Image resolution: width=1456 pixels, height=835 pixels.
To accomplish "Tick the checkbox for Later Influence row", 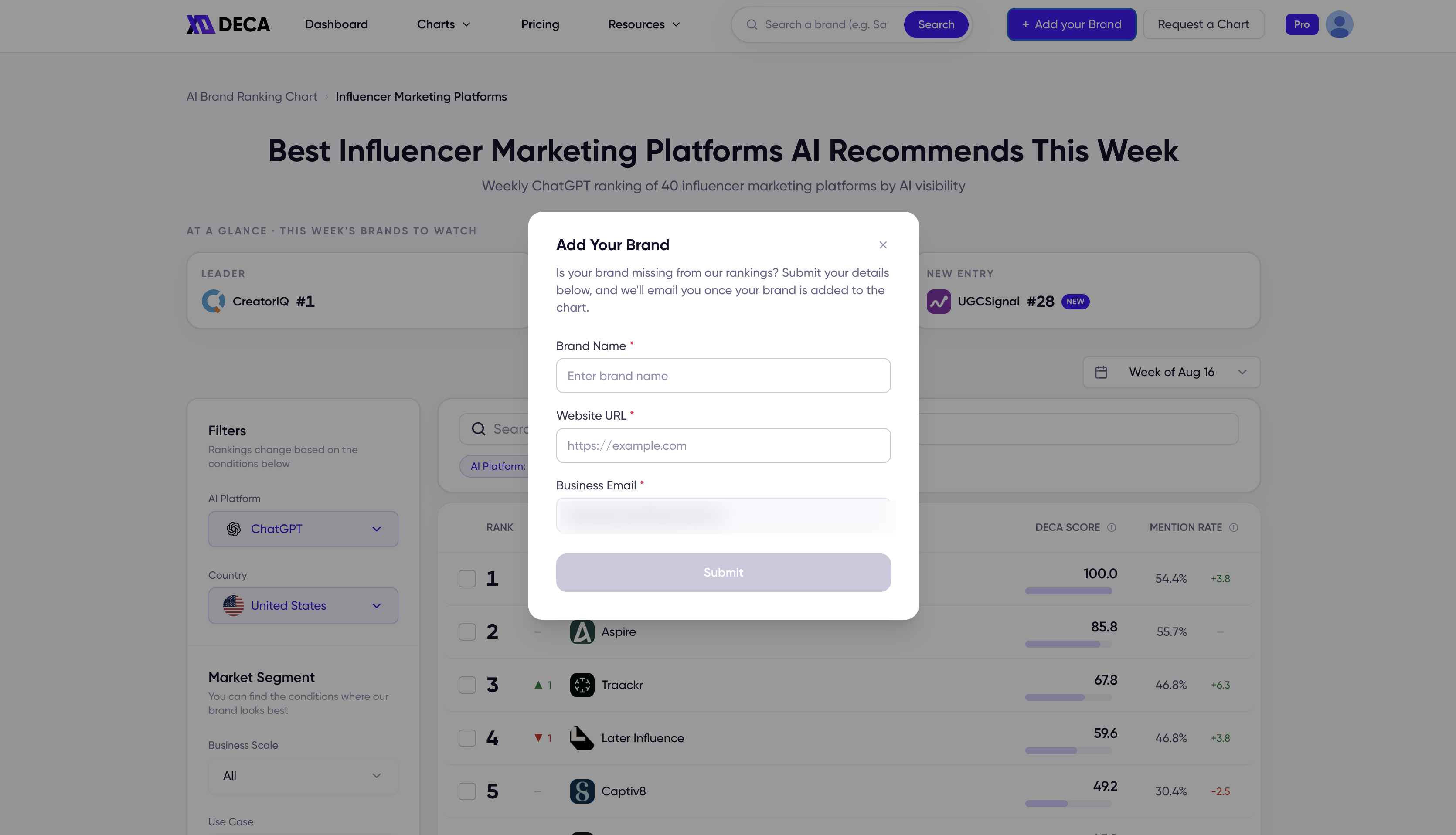I will pos(467,738).
